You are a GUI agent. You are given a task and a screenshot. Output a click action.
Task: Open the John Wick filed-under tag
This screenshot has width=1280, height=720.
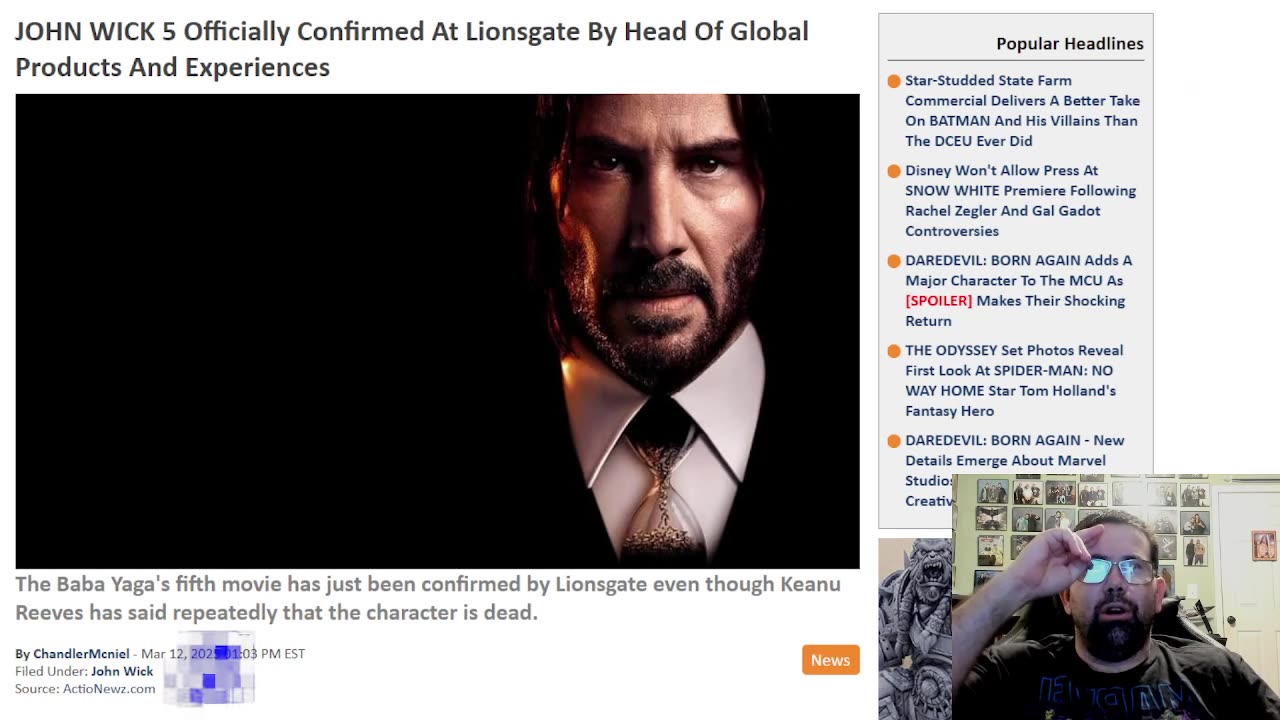(122, 671)
